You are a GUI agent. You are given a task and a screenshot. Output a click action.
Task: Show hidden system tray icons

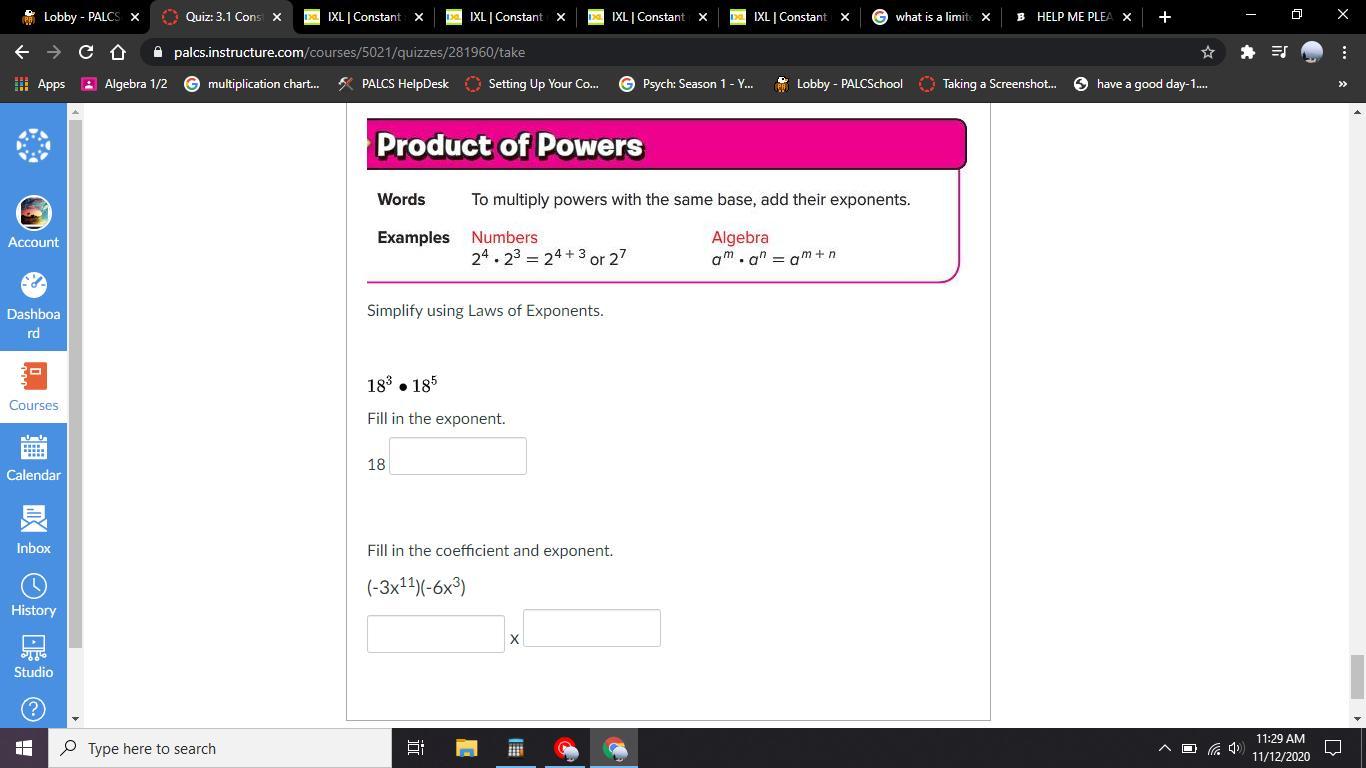[x=1164, y=748]
